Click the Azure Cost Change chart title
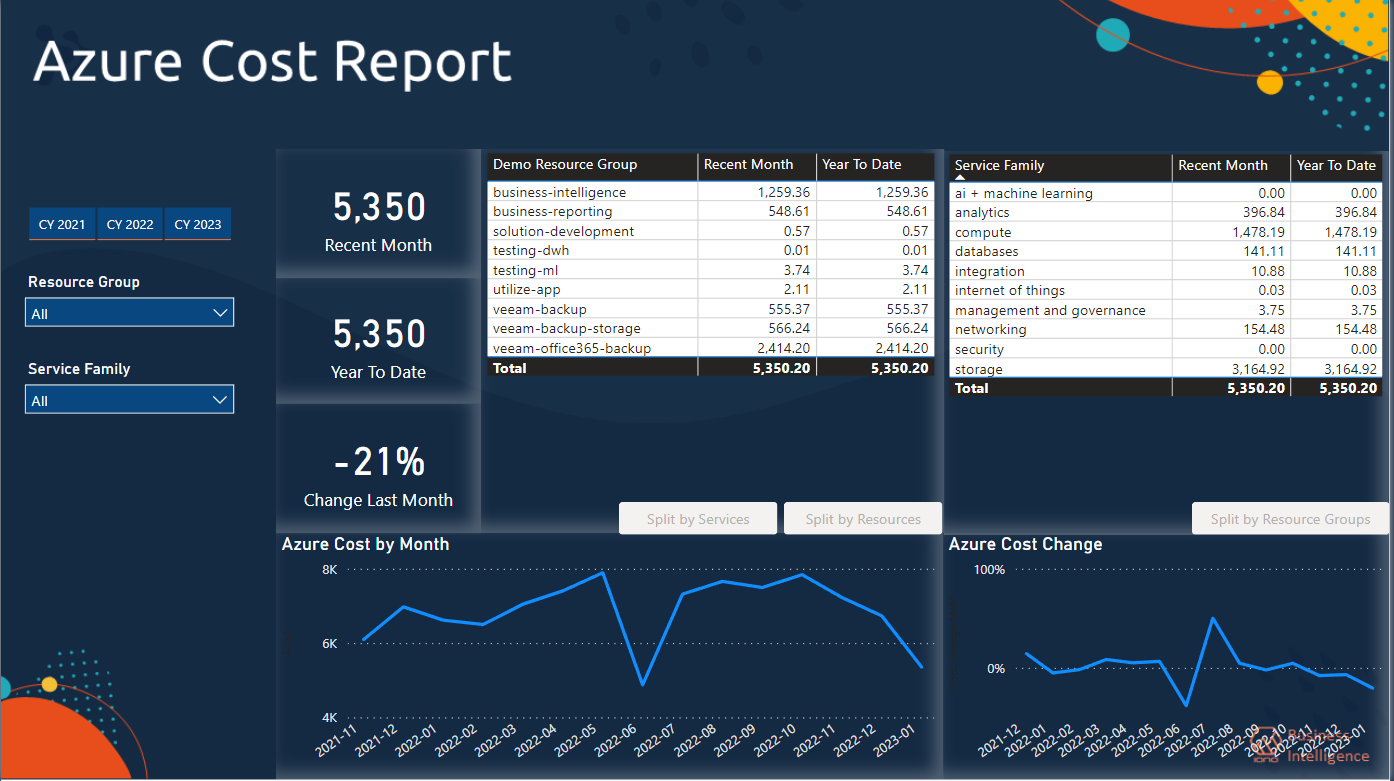The height and width of the screenshot is (781, 1394). (x=1025, y=544)
